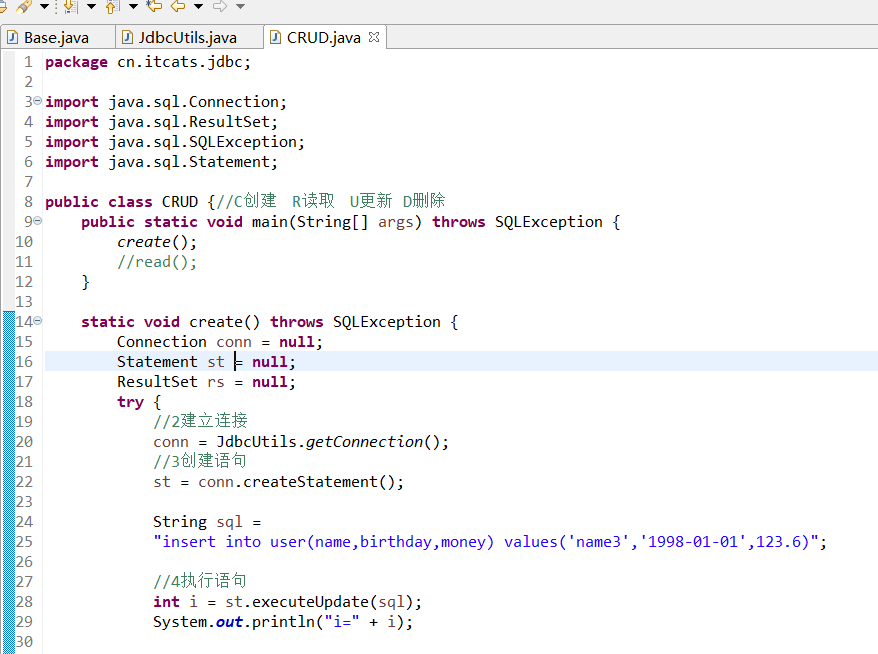Click line number 25 in the gutter
The width and height of the screenshot is (878, 654).
(24, 541)
